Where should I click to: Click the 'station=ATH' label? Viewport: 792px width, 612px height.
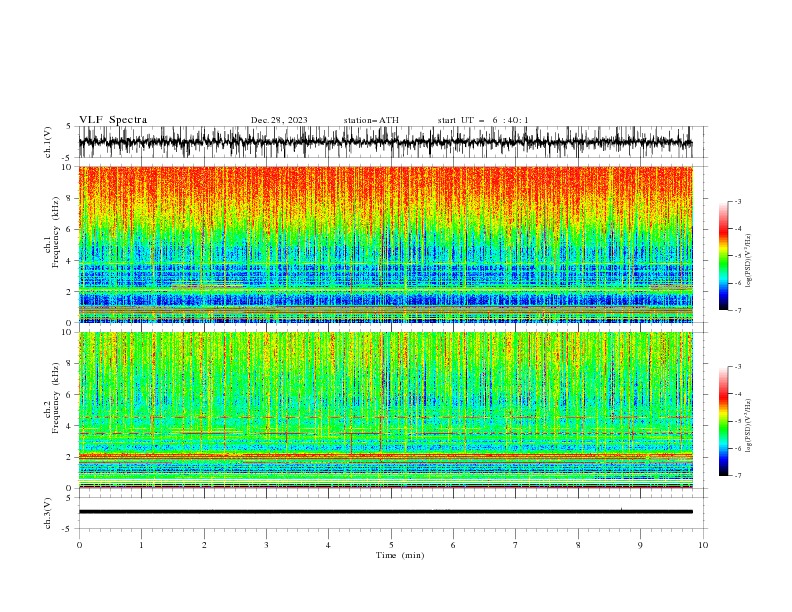point(371,120)
